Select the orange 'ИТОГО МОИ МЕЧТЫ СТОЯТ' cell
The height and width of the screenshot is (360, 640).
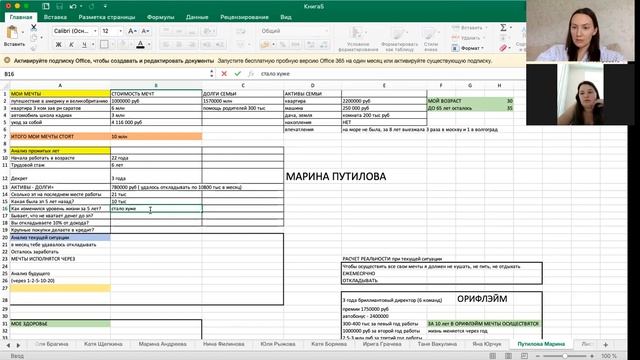point(60,136)
